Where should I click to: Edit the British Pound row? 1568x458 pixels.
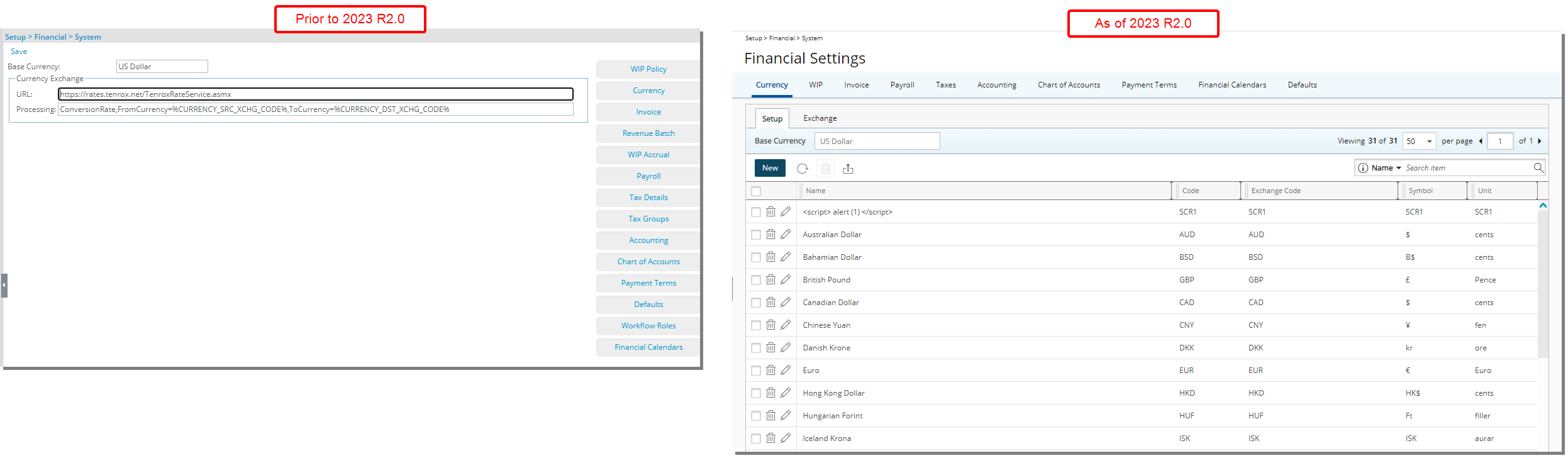tap(786, 279)
